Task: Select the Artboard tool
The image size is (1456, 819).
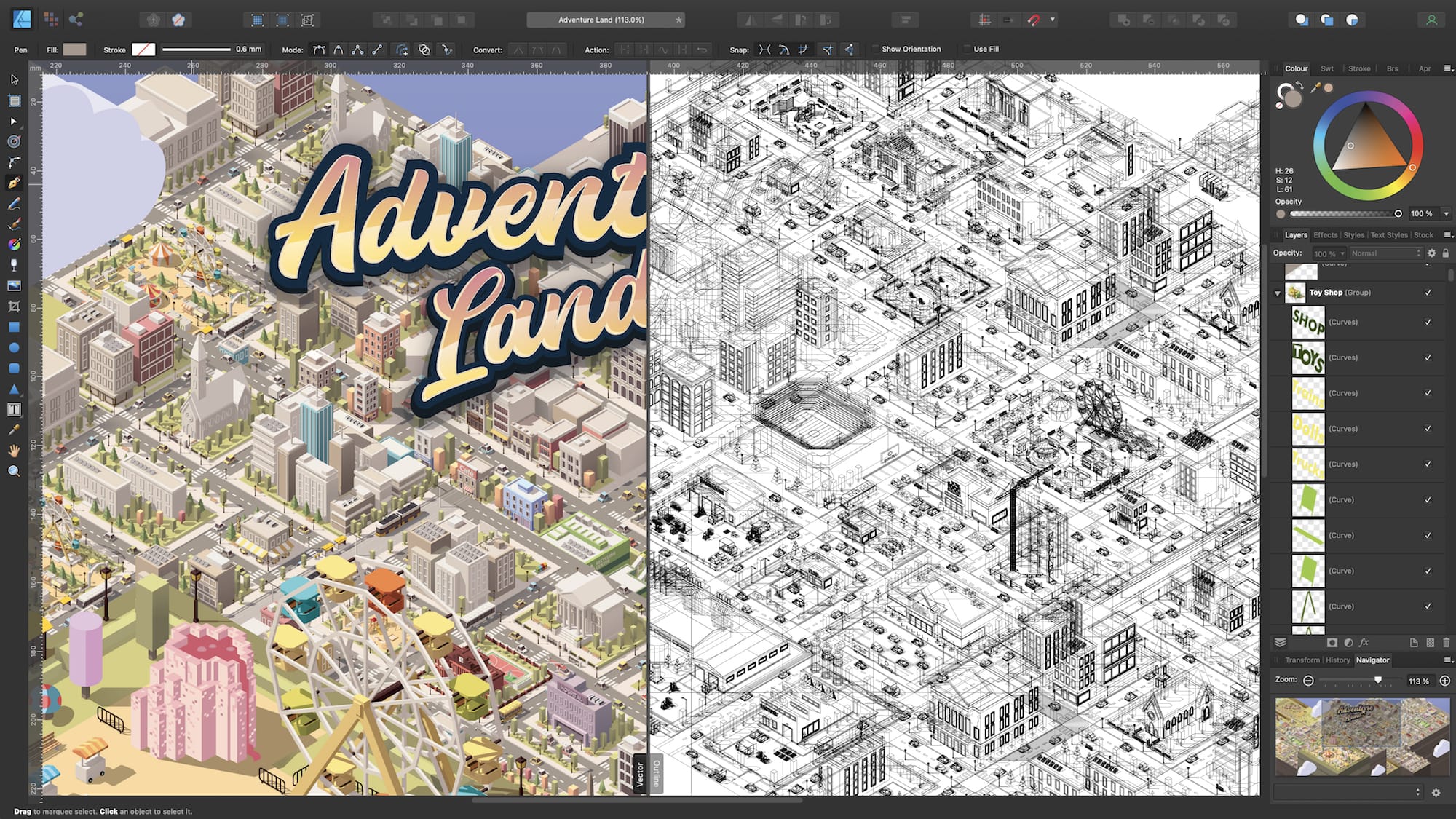Action: pyautogui.click(x=14, y=100)
